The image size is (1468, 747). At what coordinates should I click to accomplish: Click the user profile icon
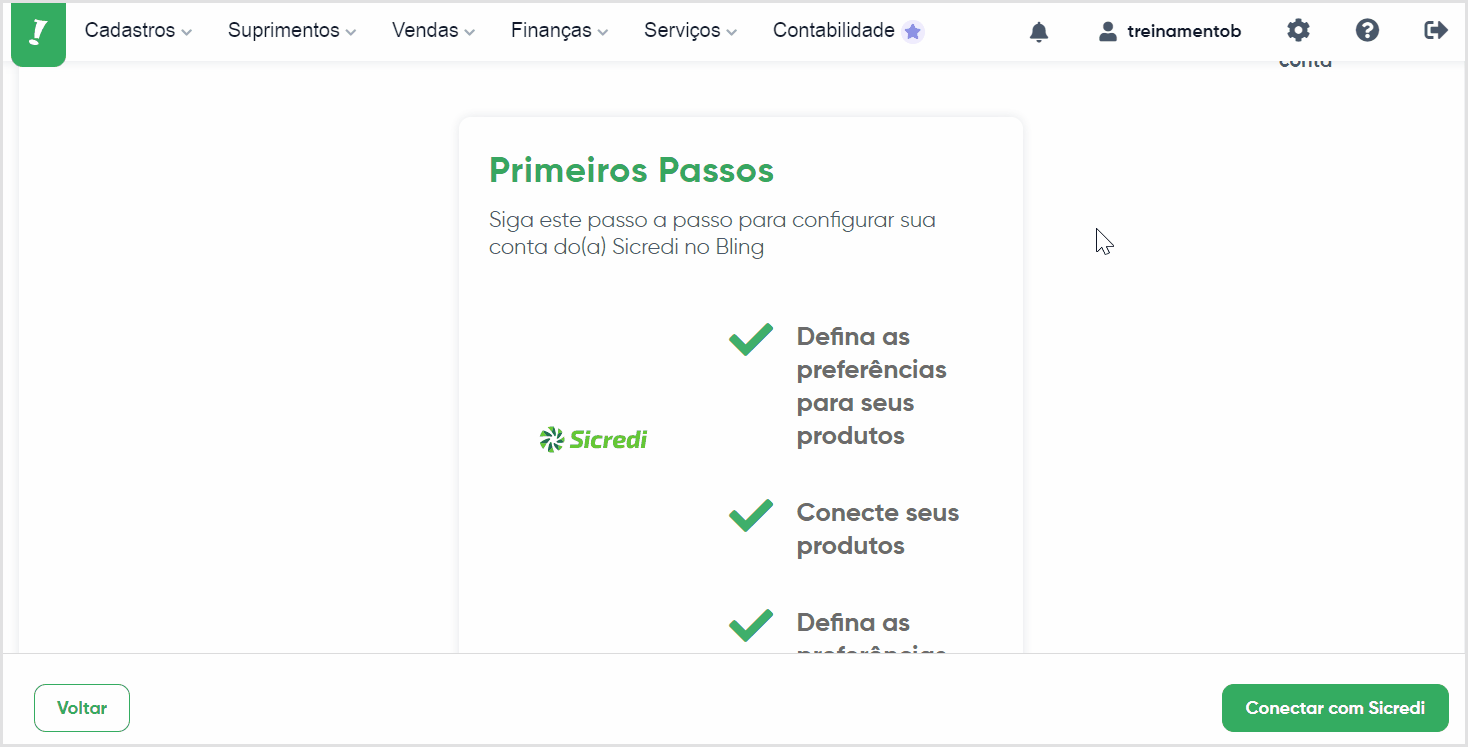(x=1107, y=31)
